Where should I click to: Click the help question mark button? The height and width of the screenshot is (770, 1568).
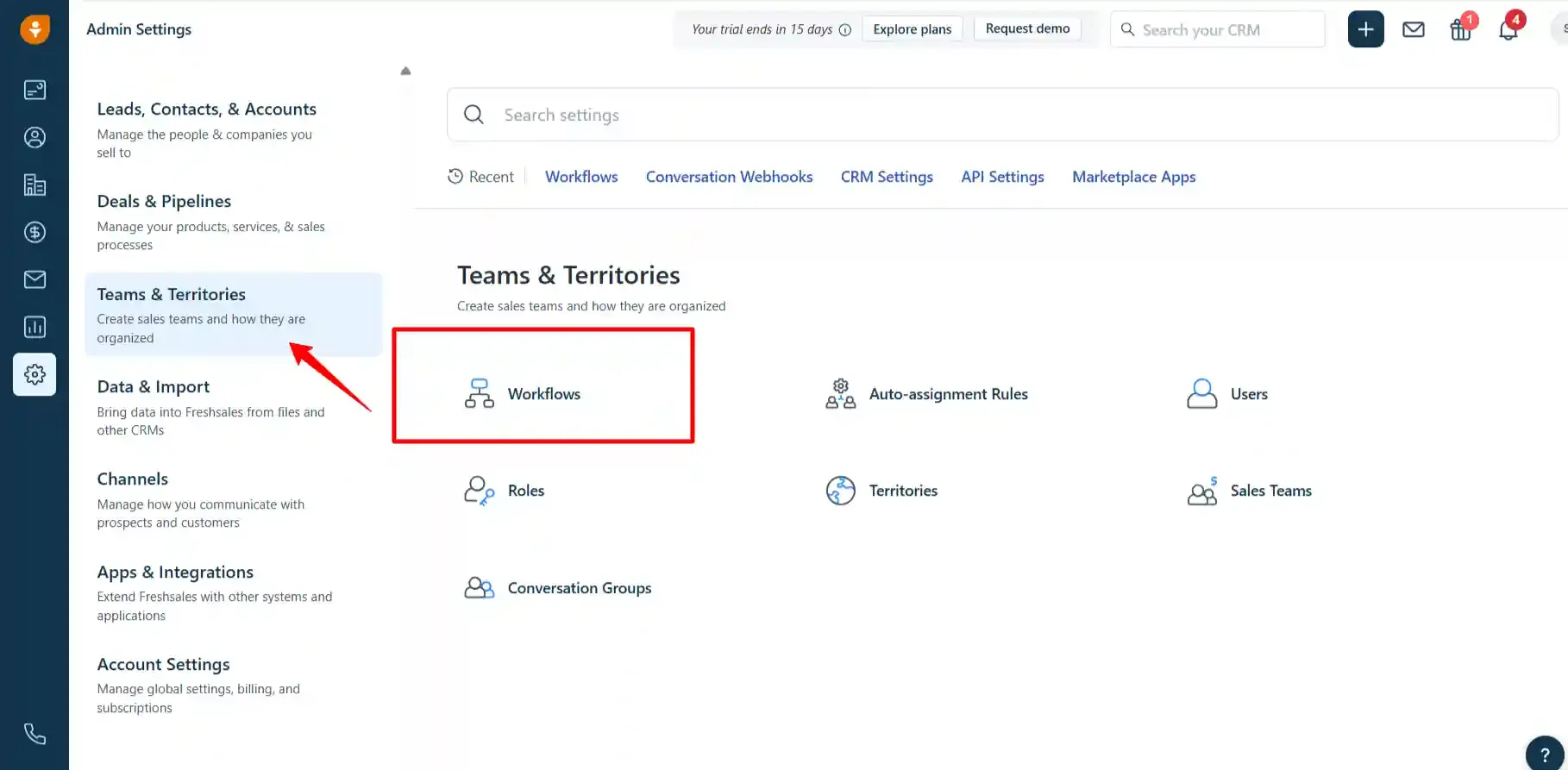(1545, 754)
